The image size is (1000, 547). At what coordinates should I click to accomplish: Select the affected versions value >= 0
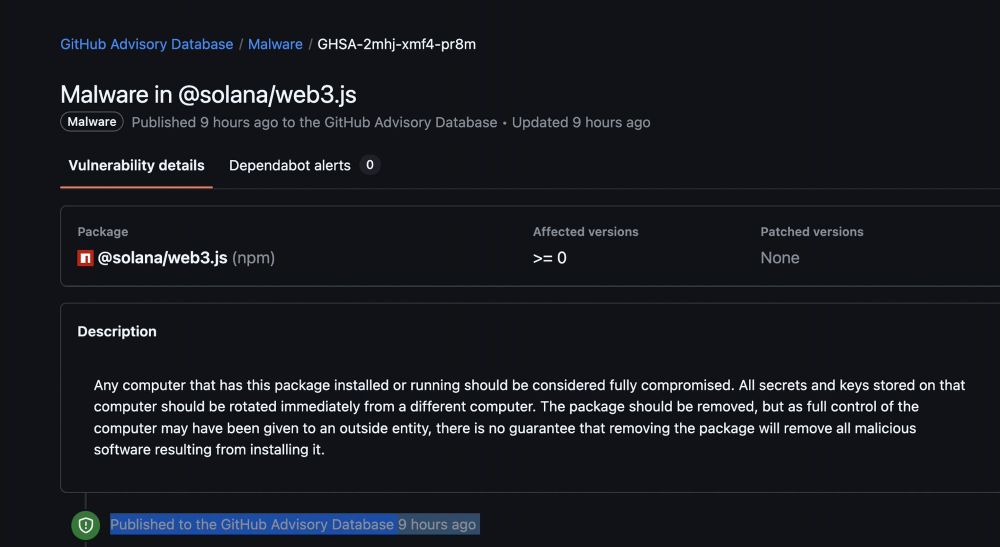[550, 258]
